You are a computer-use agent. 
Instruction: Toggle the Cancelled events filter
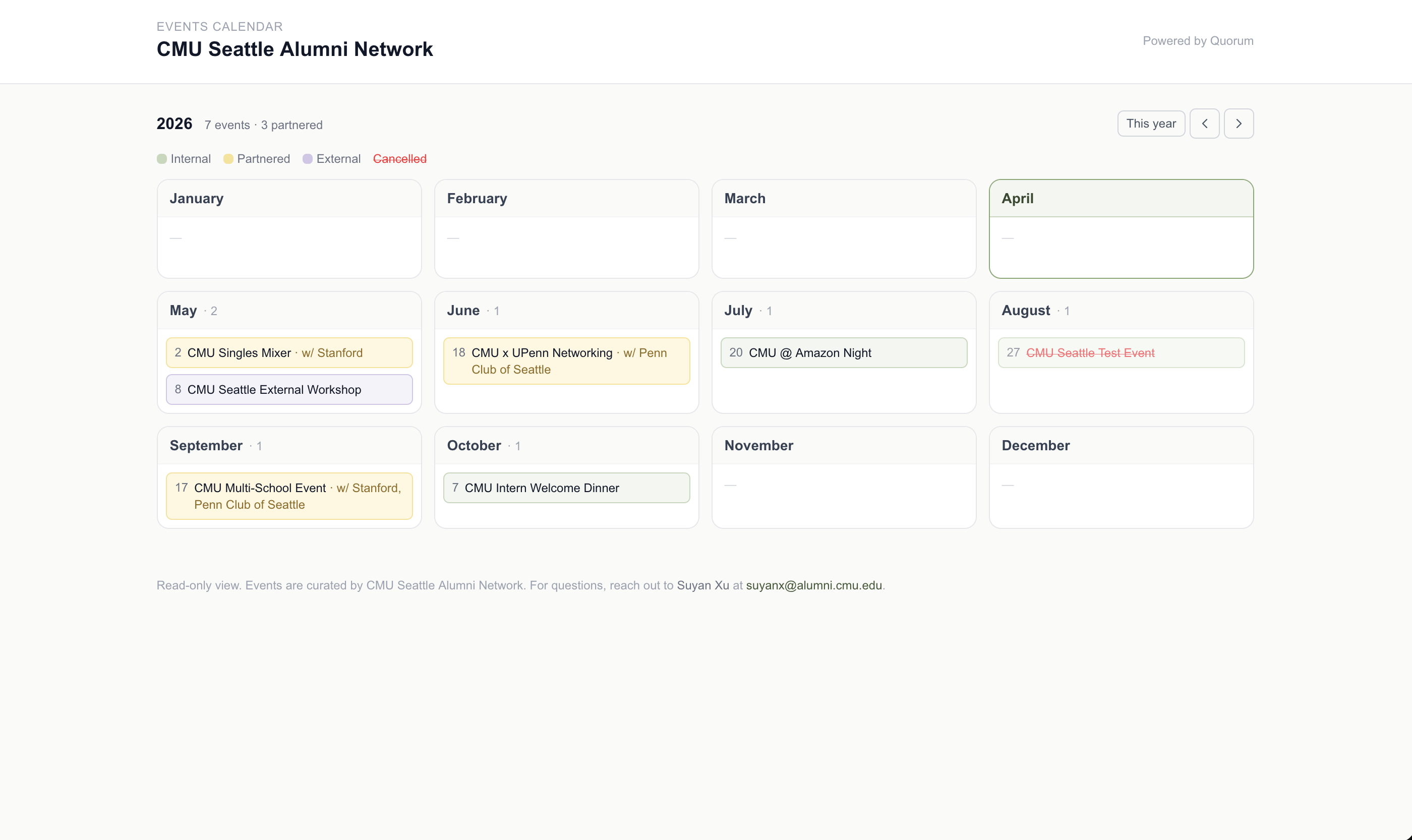click(400, 158)
